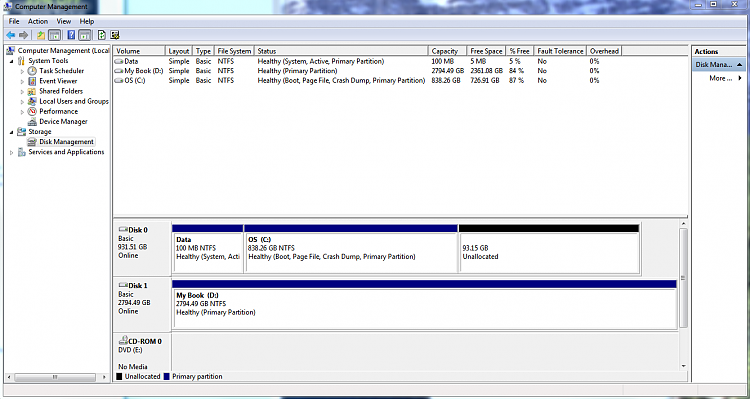Select the OS (C:) 838.26 GB partition block
Image resolution: width=750 pixels, height=399 pixels.
tap(351, 249)
